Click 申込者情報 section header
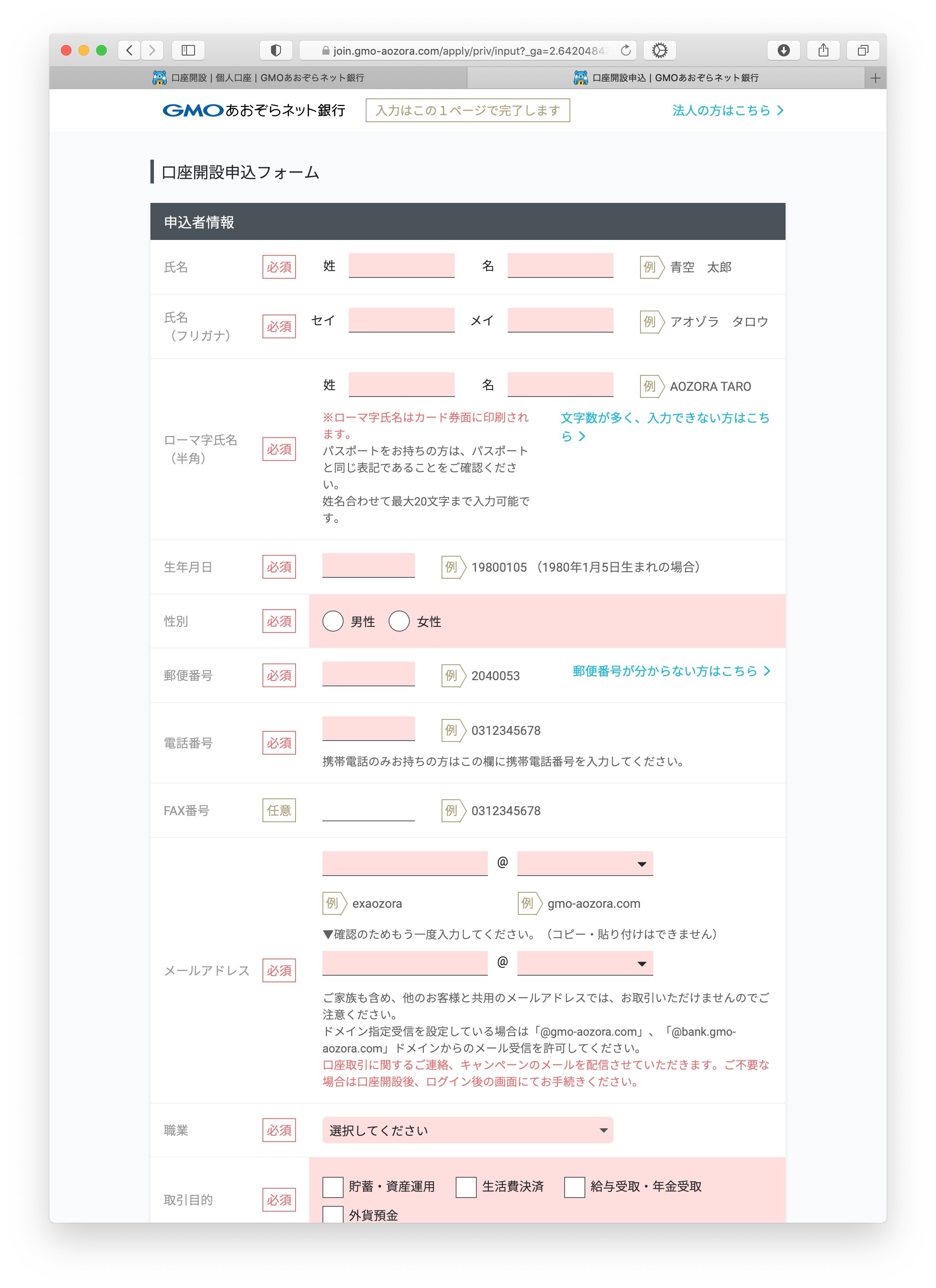Screen dimensions: 936x1288 [468, 221]
